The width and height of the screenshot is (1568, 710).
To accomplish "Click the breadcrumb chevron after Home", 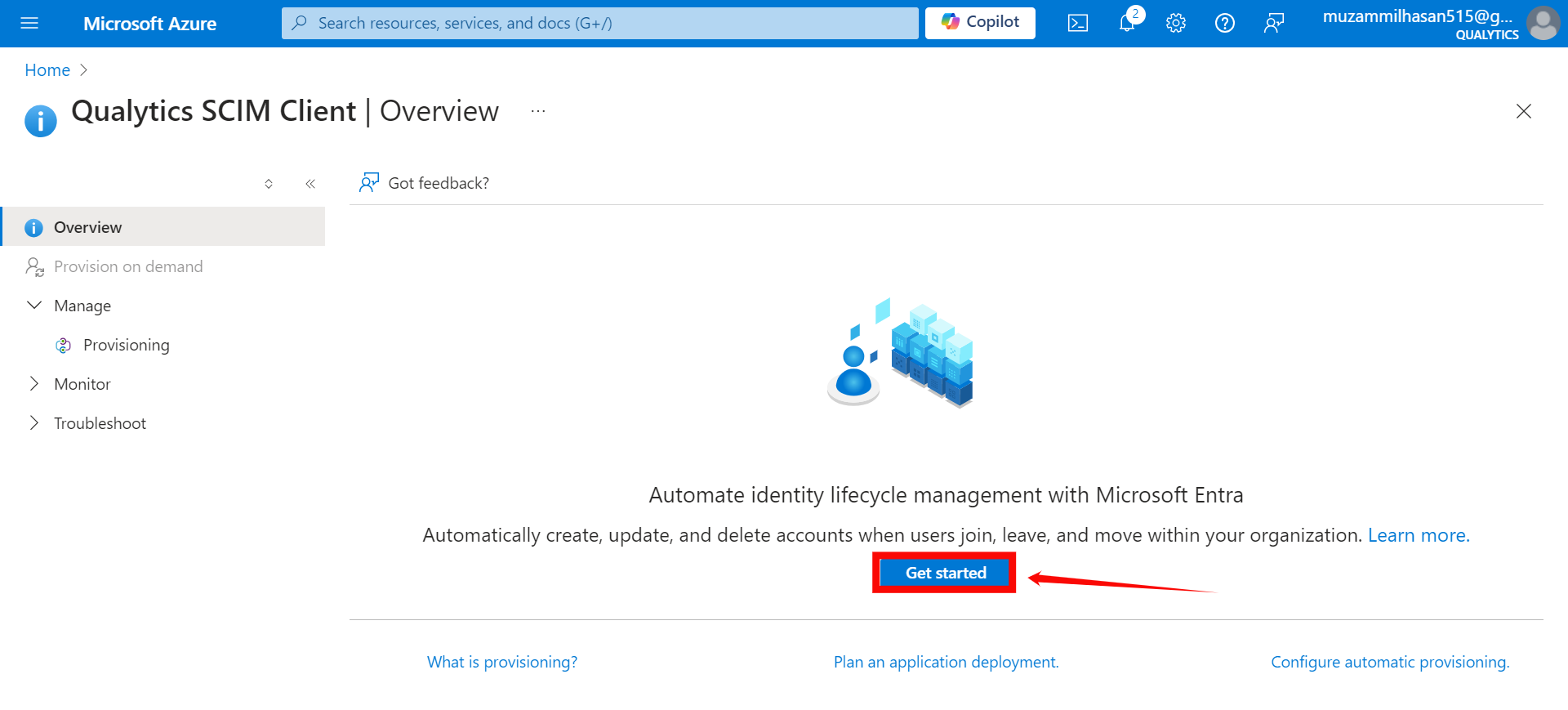I will point(83,70).
